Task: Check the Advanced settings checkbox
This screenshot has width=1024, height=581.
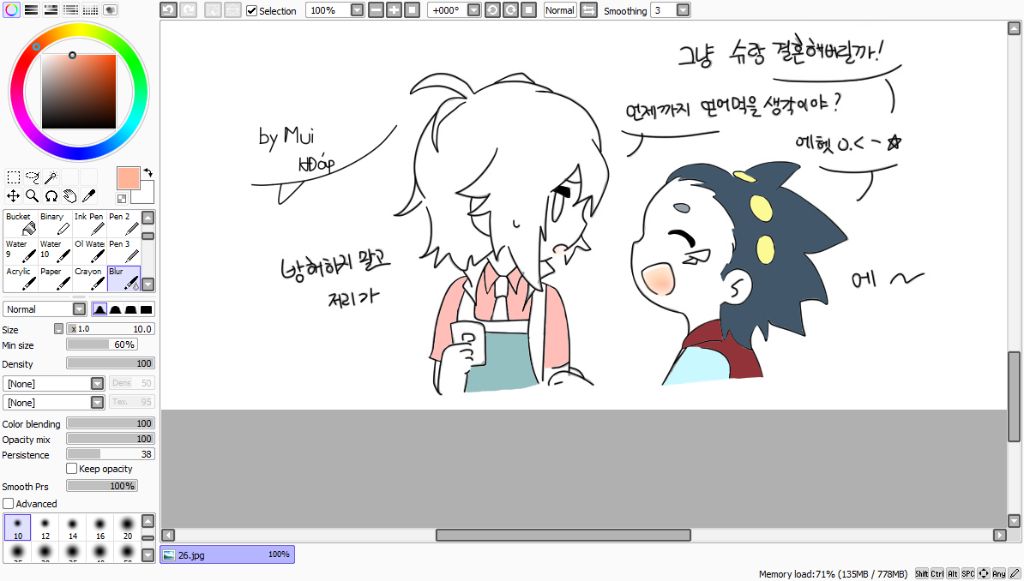Action: pos(8,504)
